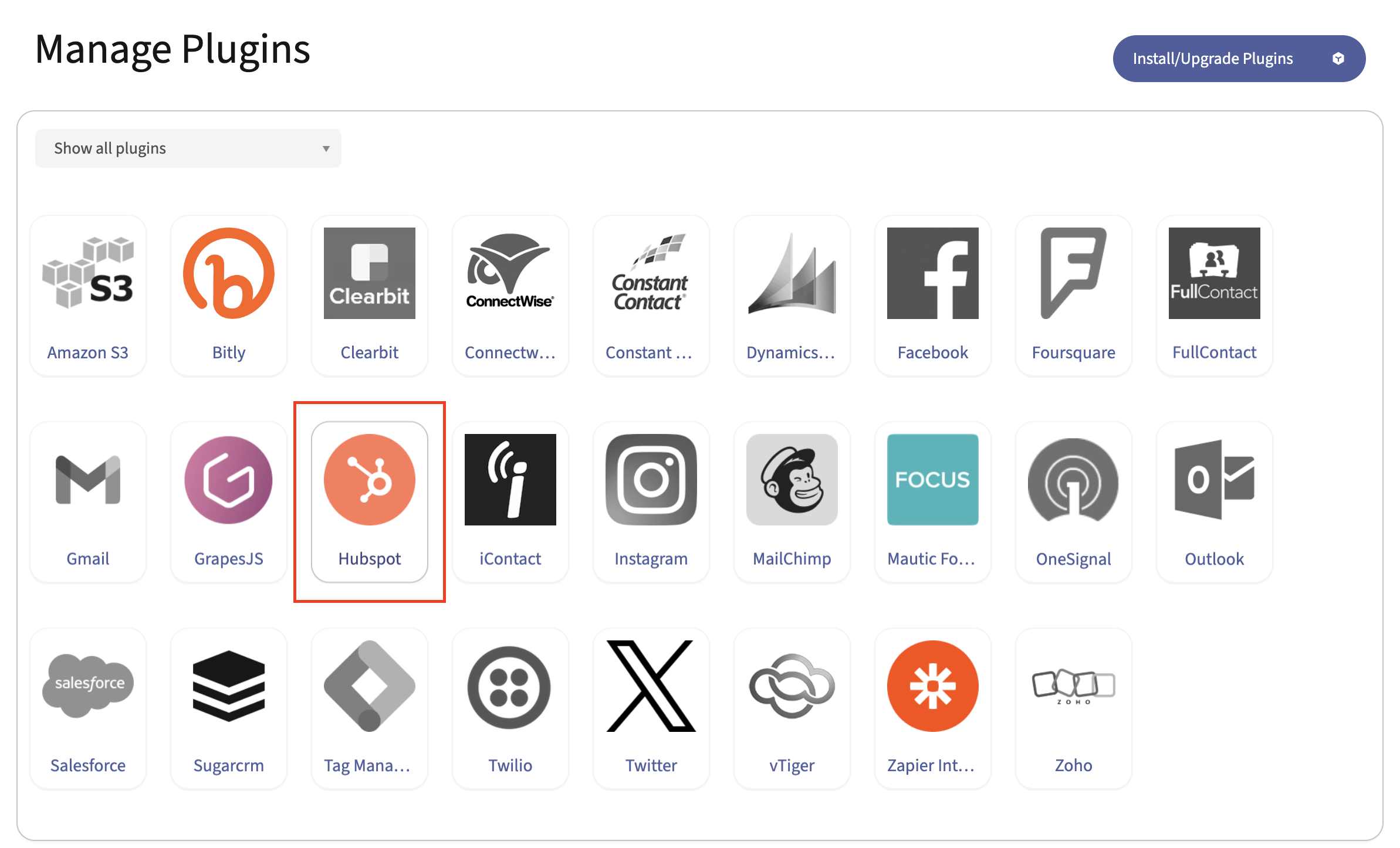The width and height of the screenshot is (1400, 848).
Task: Open the Tag Manager plugin tile
Action: point(369,708)
